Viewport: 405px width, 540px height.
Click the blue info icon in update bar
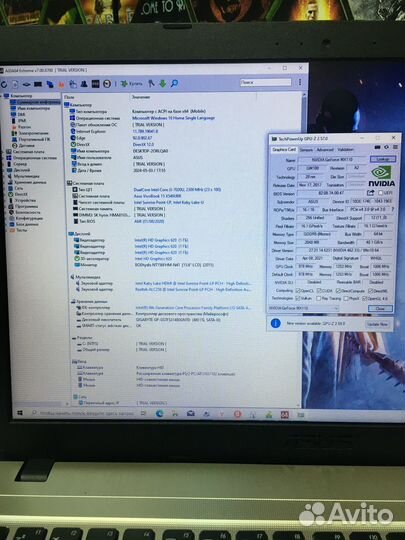[276, 323]
